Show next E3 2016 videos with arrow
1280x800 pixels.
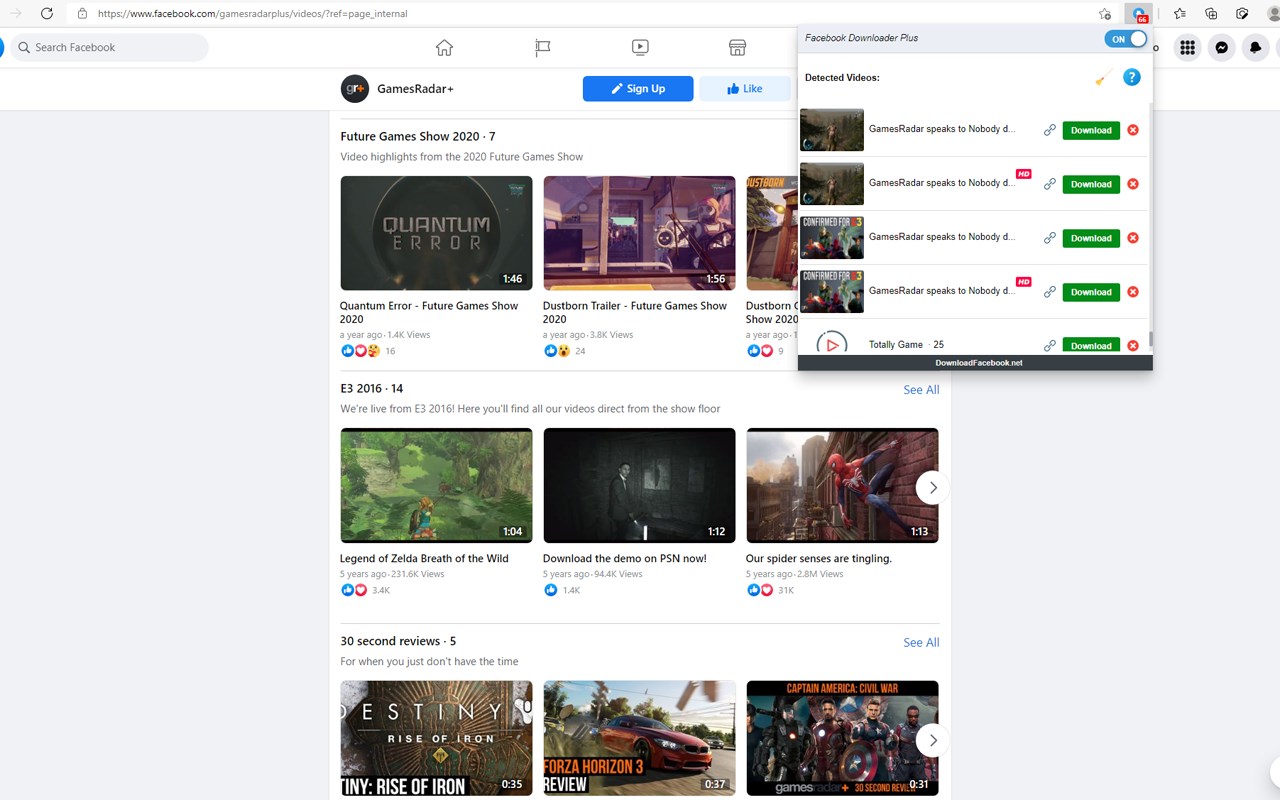[933, 487]
